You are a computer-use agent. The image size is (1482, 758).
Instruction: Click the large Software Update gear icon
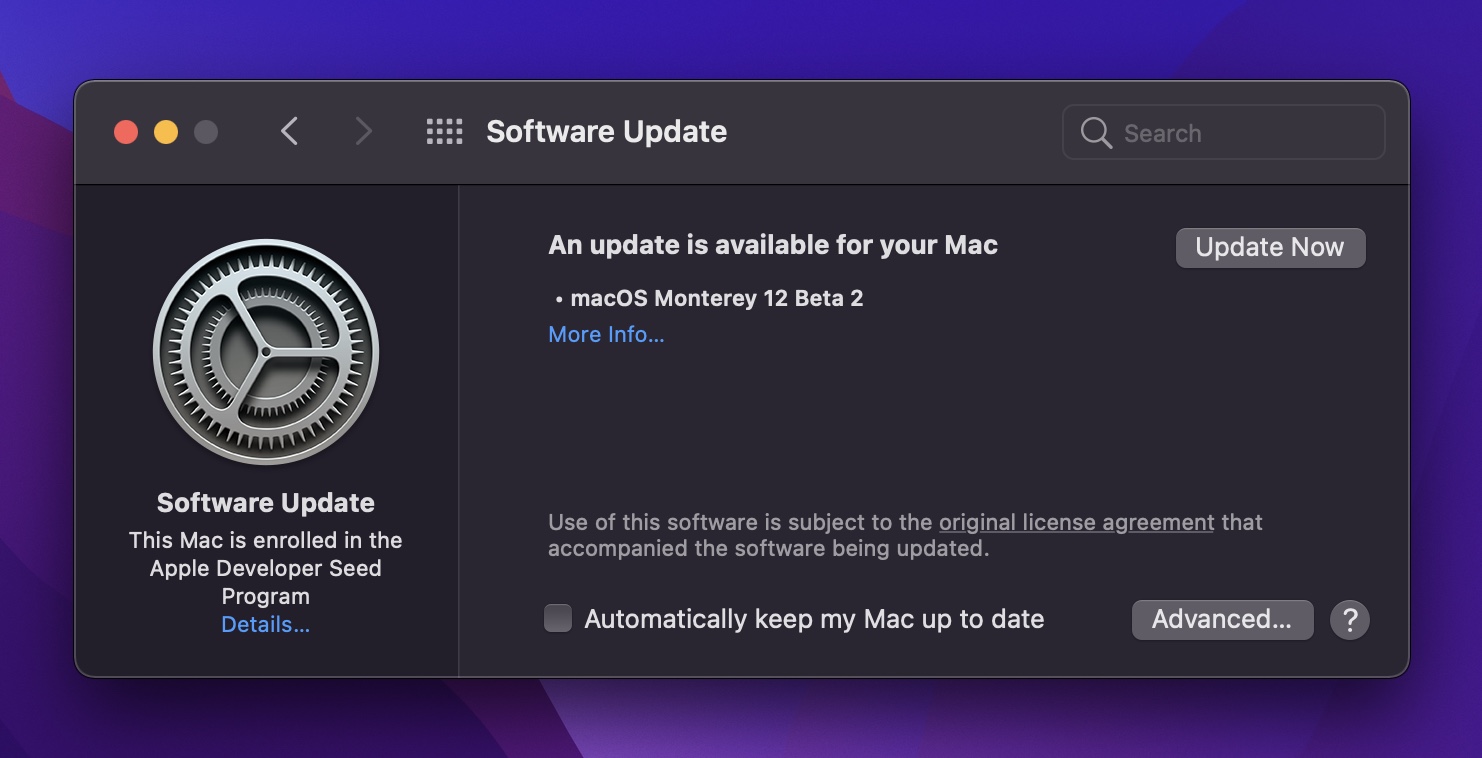pyautogui.click(x=266, y=352)
